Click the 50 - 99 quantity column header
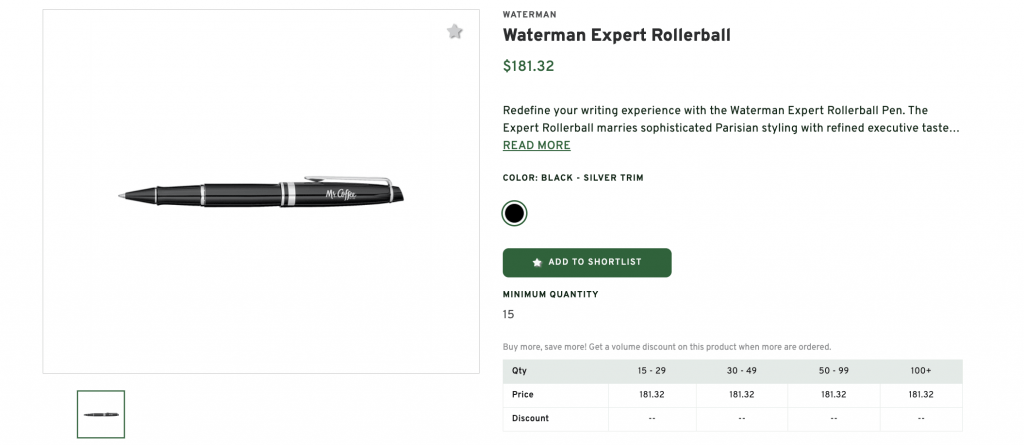 pyautogui.click(x=833, y=371)
